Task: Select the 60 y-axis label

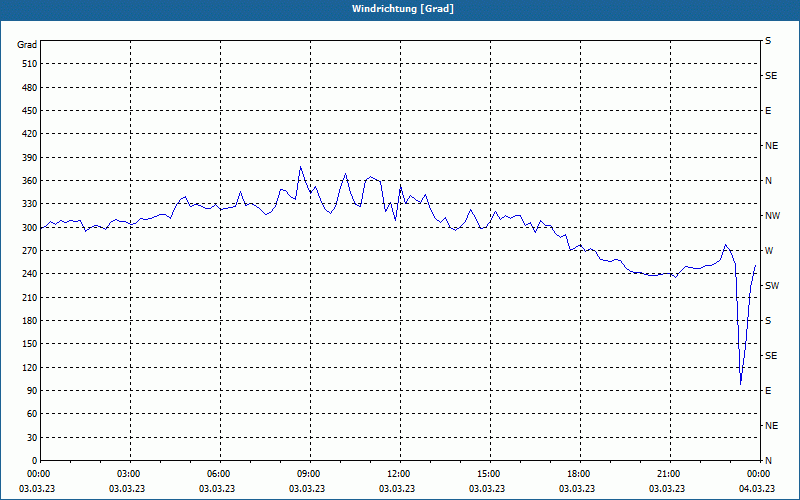Action: [32, 414]
